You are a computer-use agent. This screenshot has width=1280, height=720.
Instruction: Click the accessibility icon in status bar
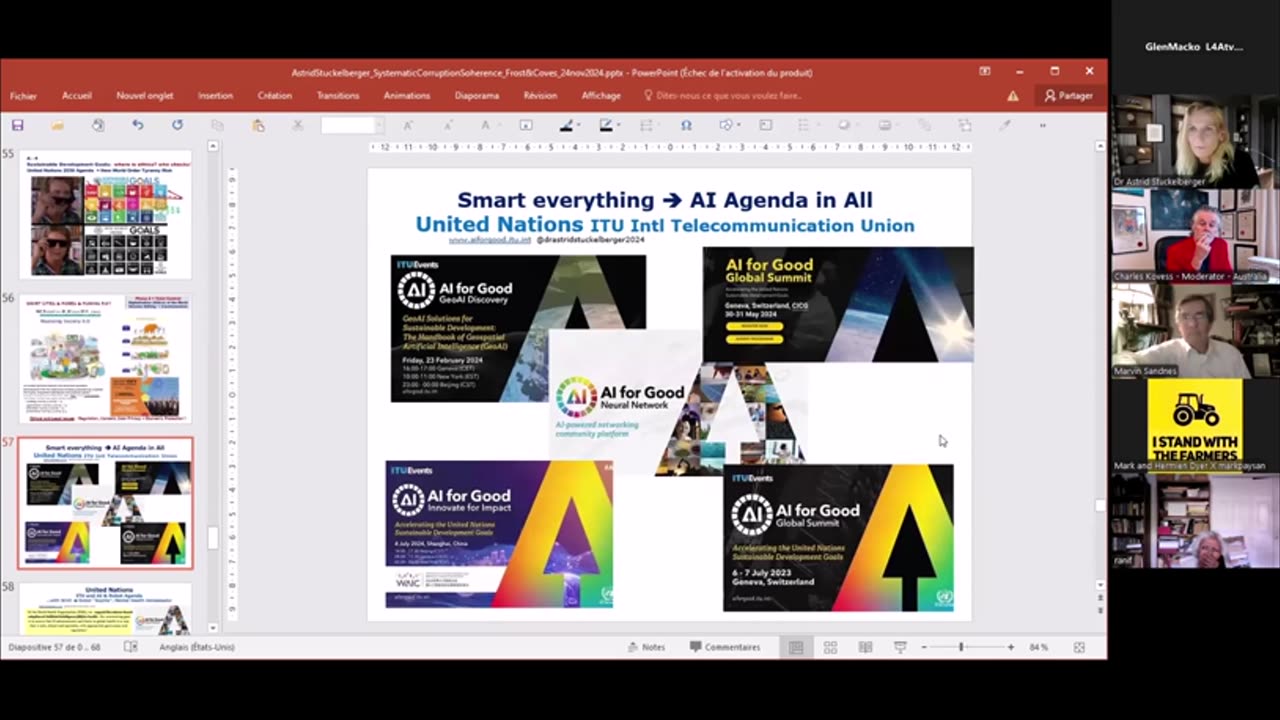tap(131, 647)
